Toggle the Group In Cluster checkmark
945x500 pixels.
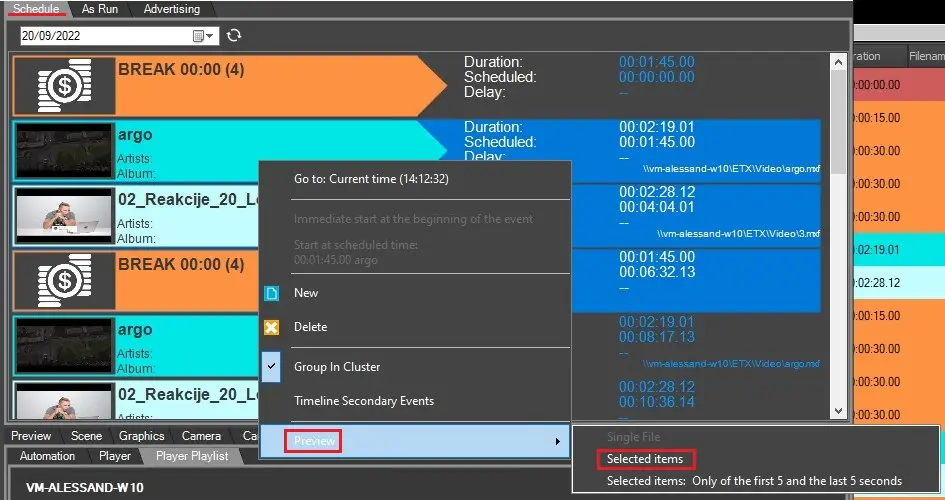point(271,367)
